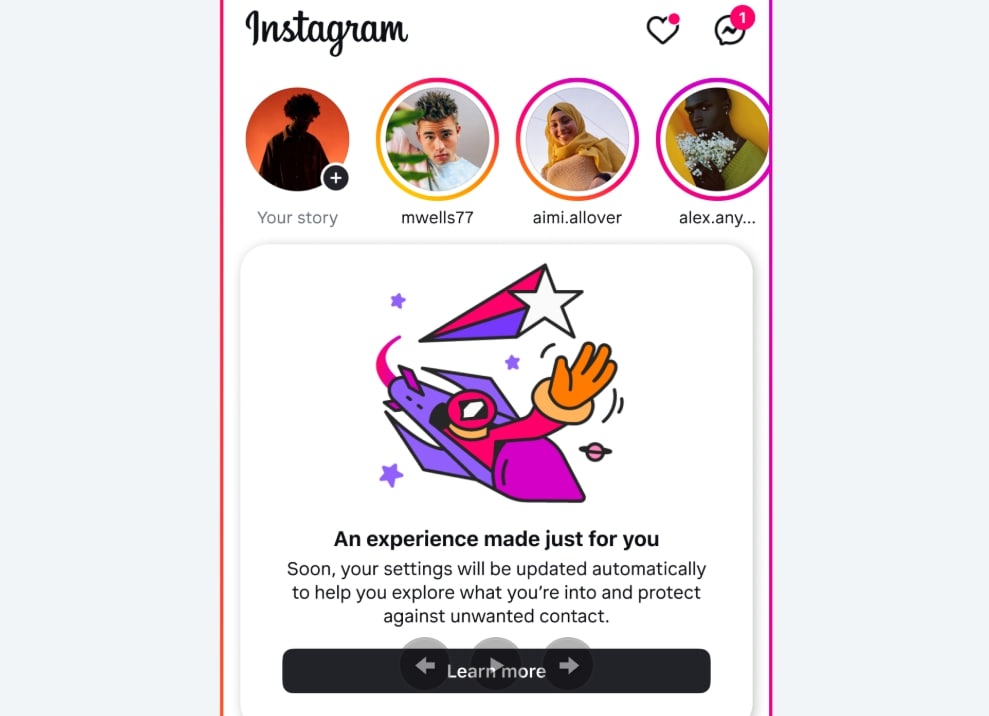Click the Learn more button
Screen dimensions: 989x716
point(496,671)
